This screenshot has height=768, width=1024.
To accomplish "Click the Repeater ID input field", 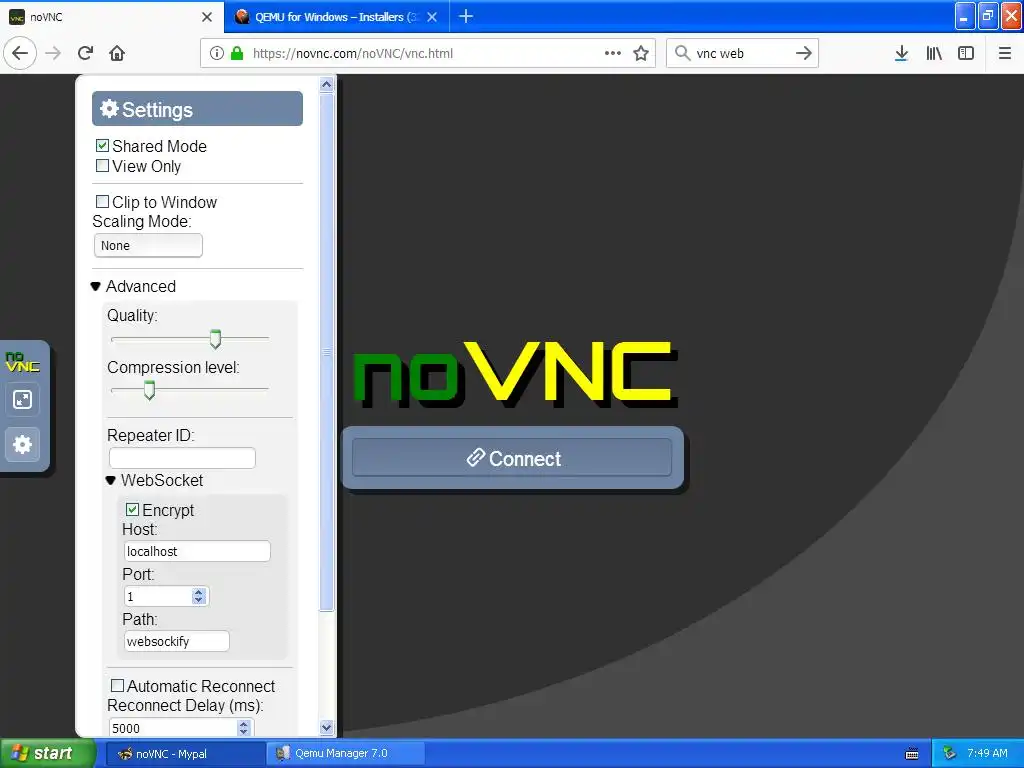I will (182, 458).
